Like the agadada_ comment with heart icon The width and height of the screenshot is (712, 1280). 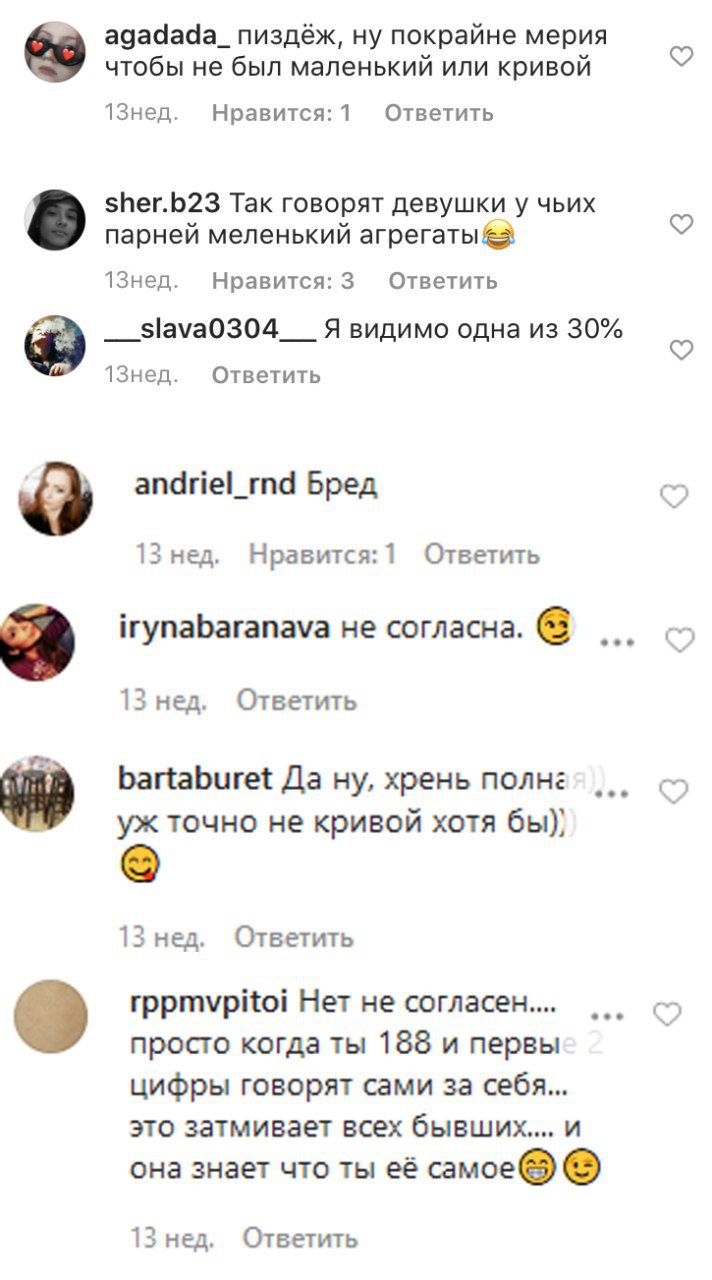pos(681,57)
